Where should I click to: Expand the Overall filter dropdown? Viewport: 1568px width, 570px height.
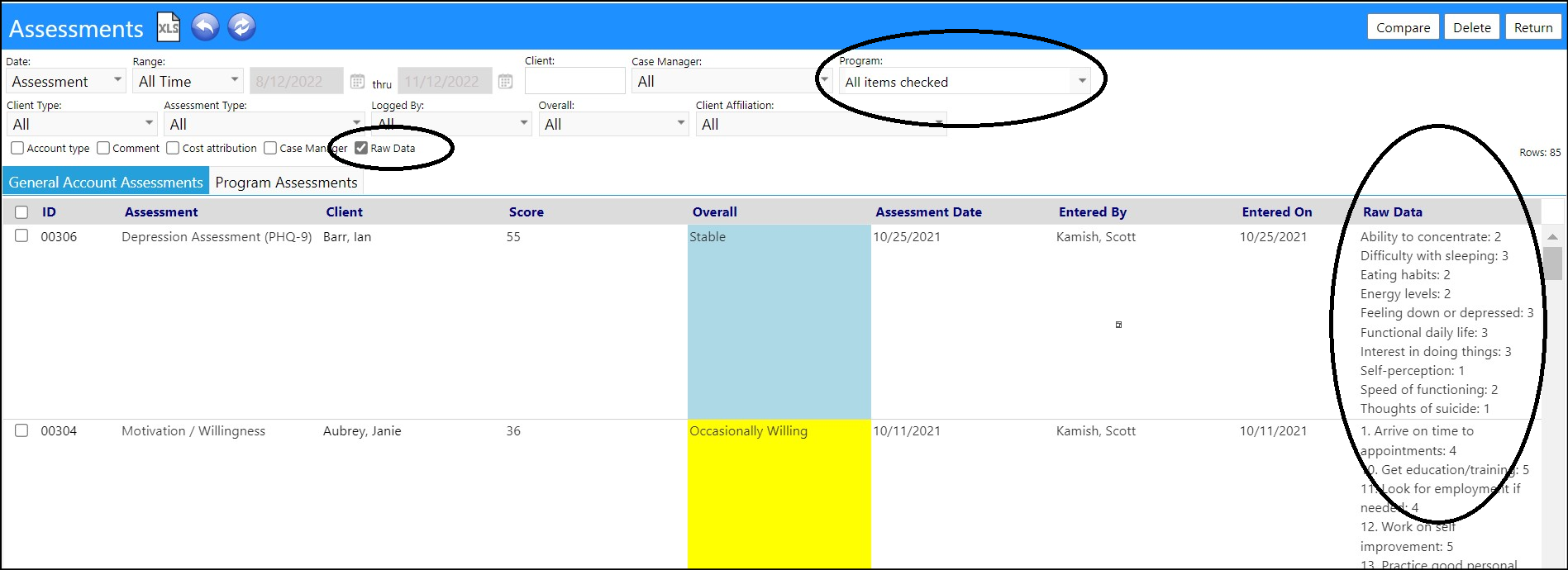(x=613, y=124)
